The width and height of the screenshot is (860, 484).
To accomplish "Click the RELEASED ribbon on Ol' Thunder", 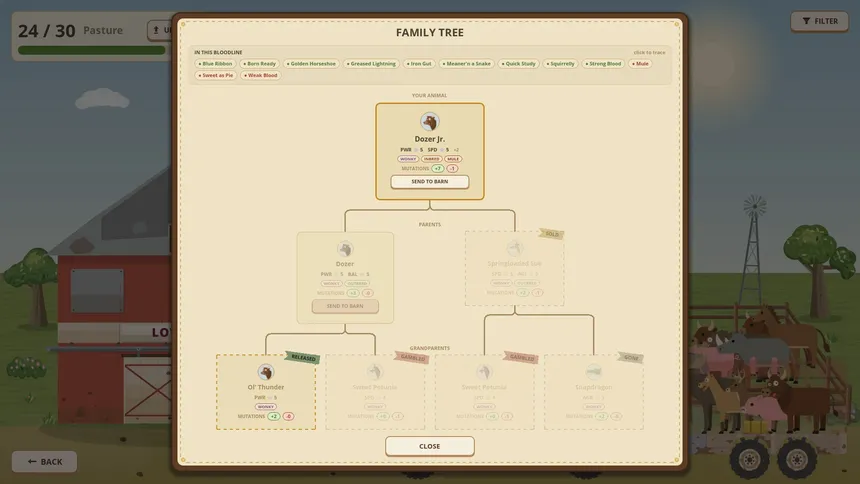I will pyautogui.click(x=303, y=357).
